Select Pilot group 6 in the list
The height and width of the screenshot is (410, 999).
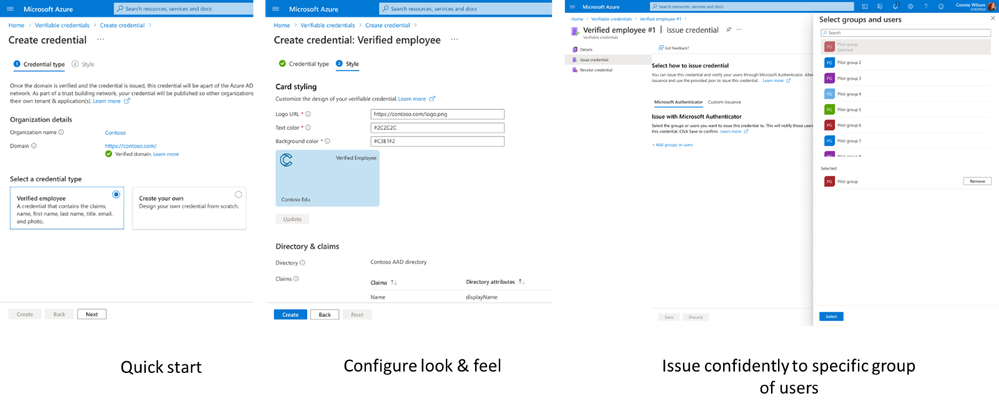tap(905, 125)
